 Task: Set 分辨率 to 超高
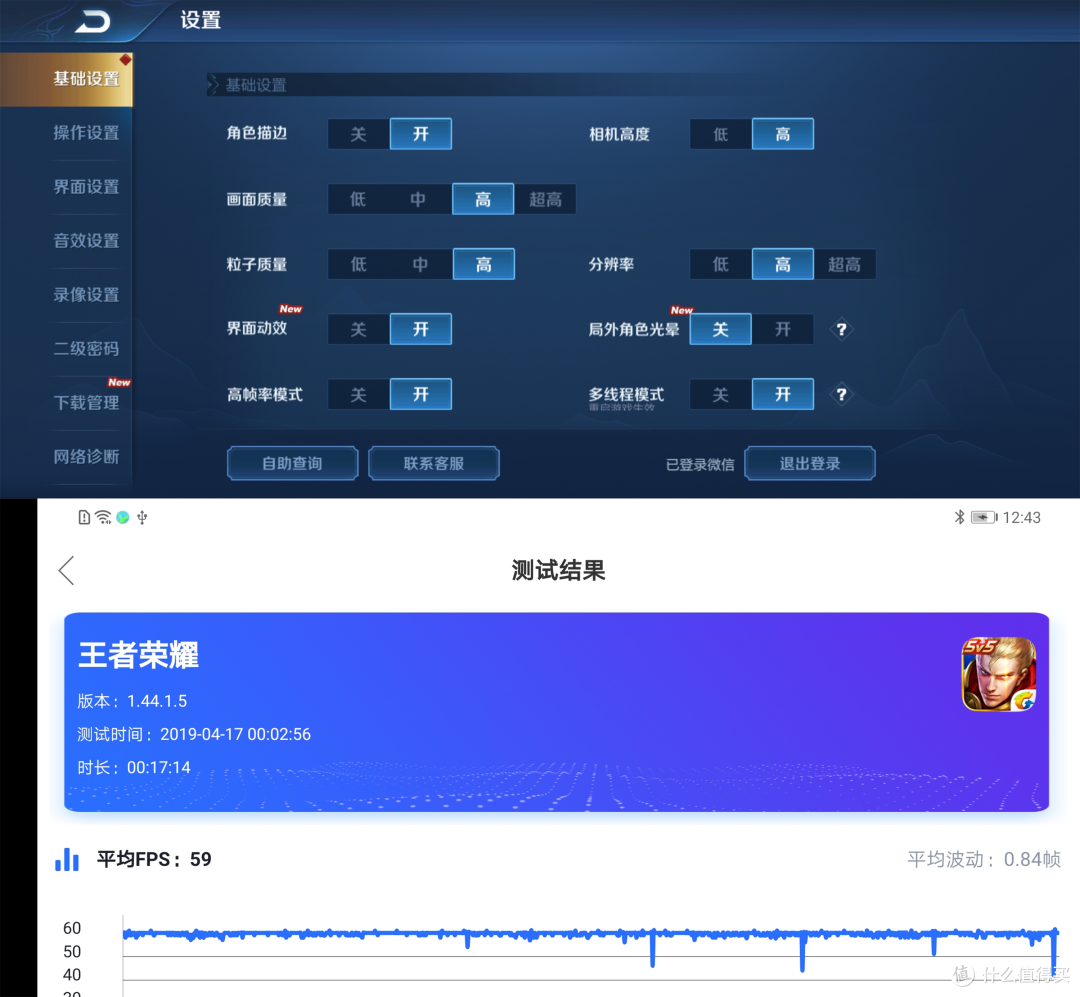pyautogui.click(x=844, y=264)
